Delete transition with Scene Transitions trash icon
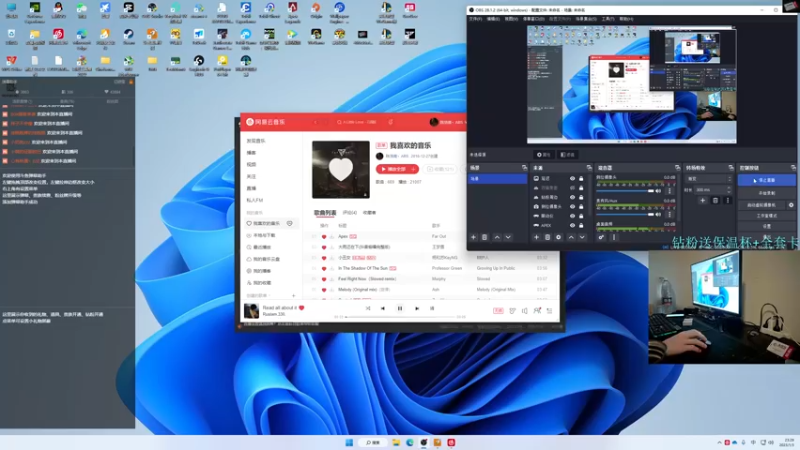Image resolution: width=800 pixels, height=450 pixels. 715,201
